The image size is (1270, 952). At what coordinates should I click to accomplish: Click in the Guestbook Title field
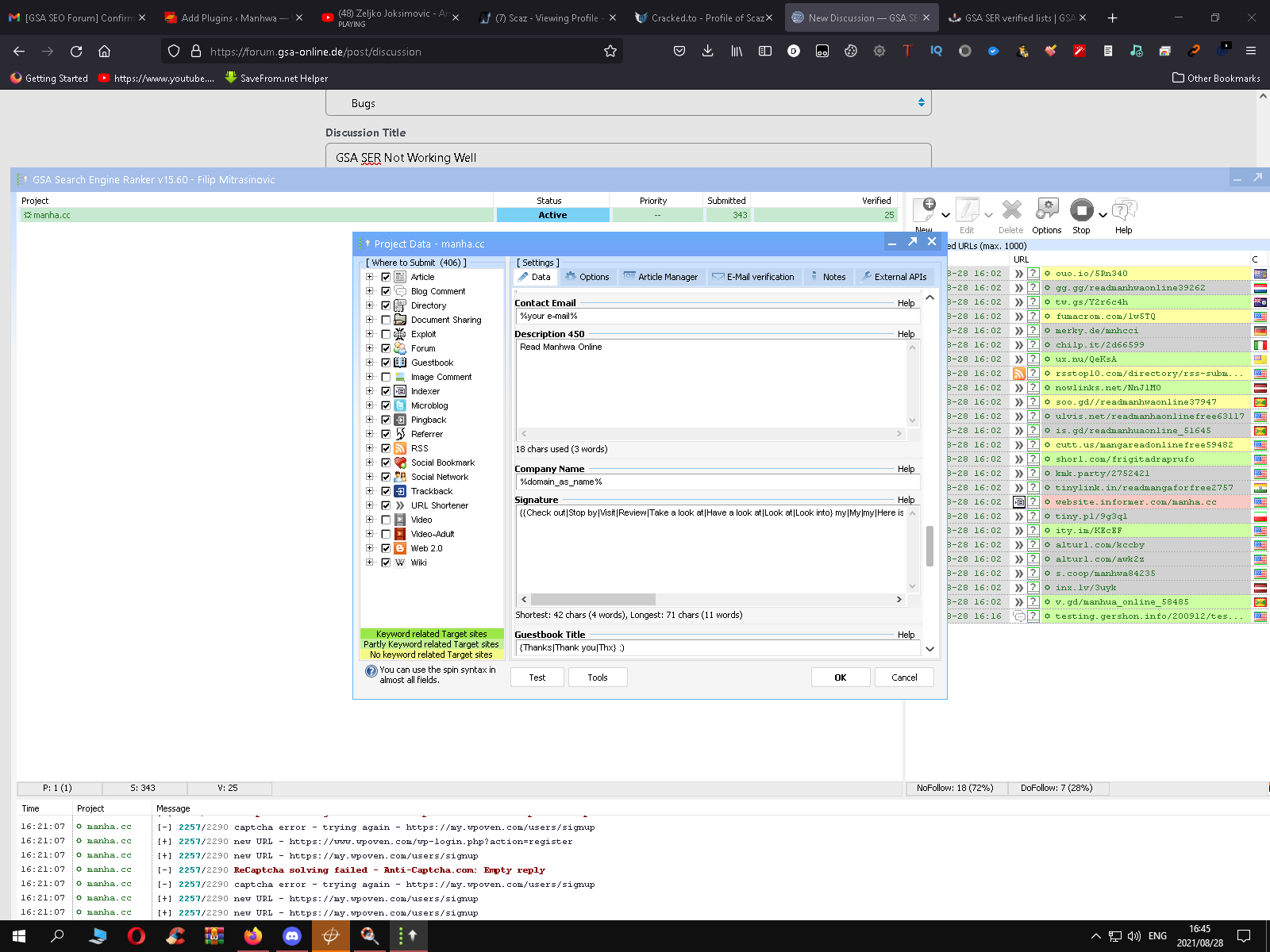718,648
